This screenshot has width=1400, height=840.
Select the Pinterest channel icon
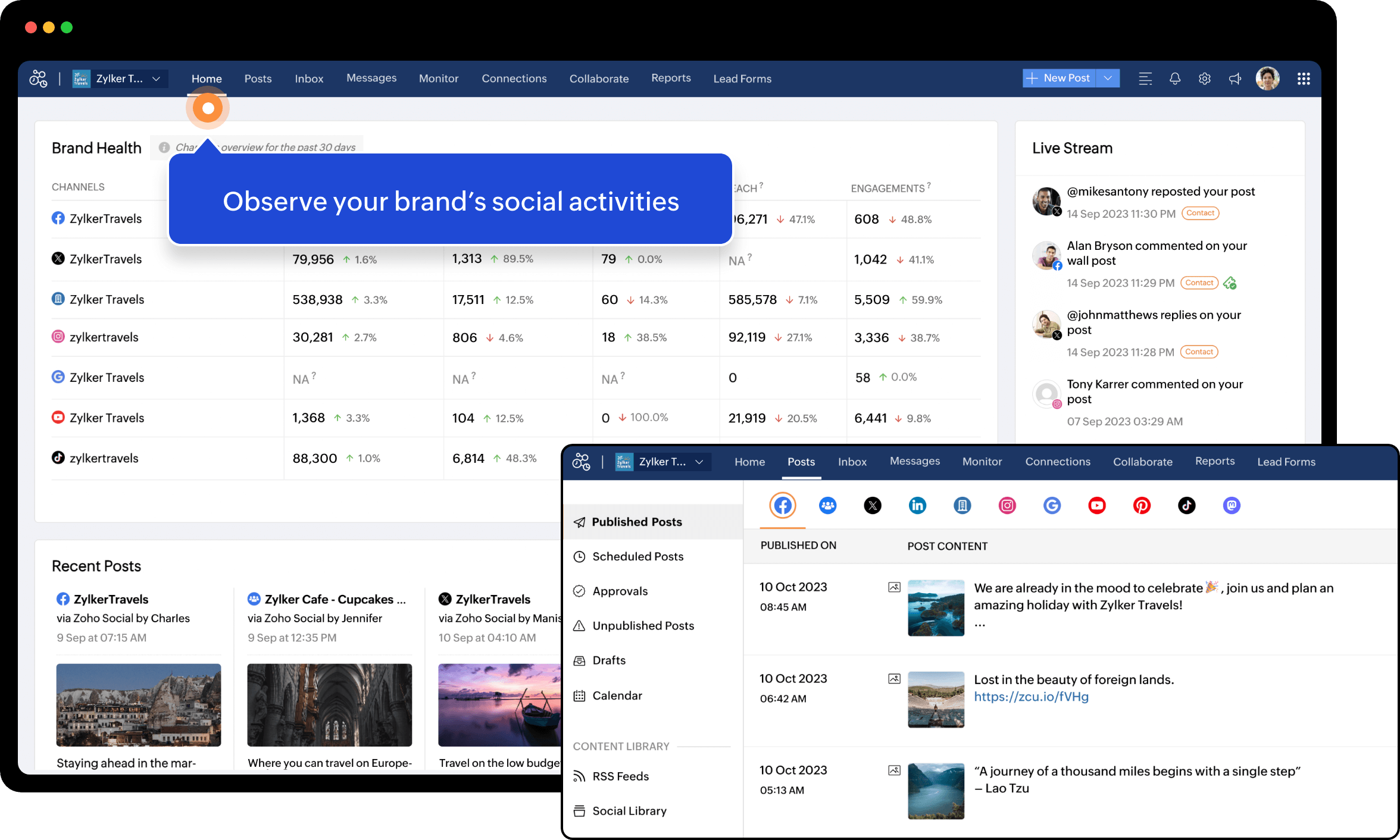(x=1141, y=506)
